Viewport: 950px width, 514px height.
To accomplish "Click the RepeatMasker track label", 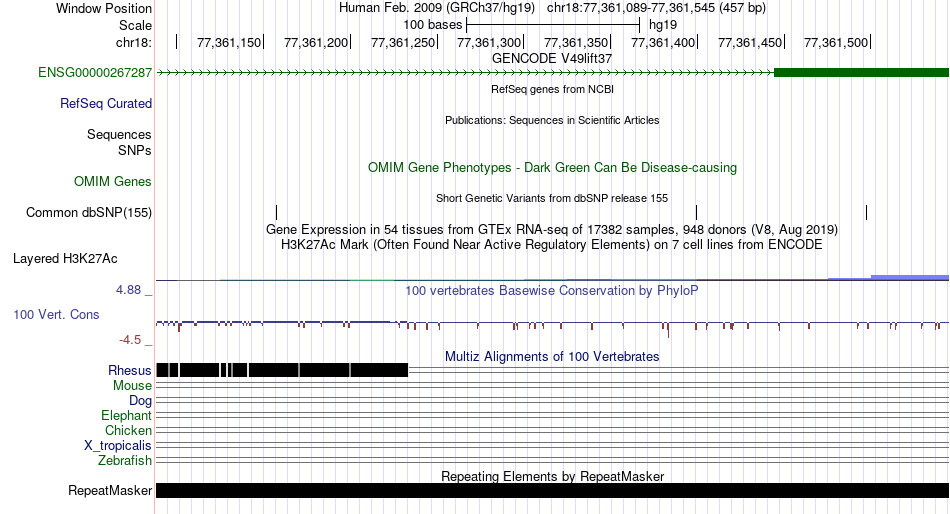I will pos(110,490).
